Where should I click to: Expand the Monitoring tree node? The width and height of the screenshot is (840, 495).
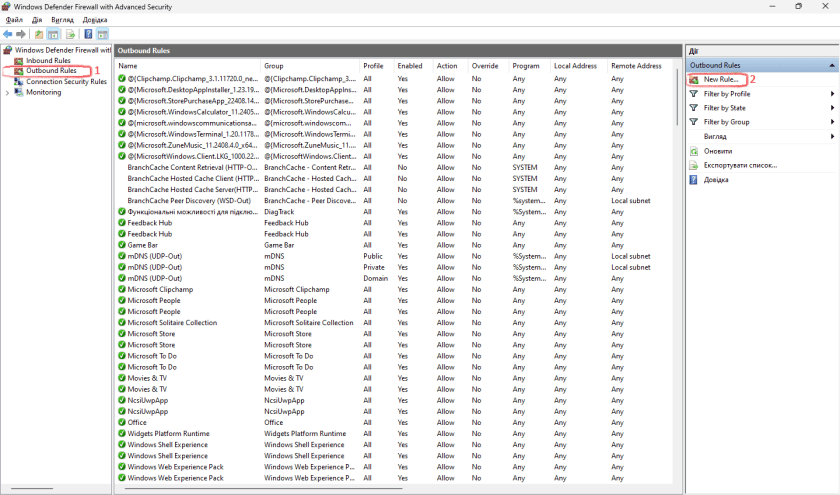pos(8,92)
